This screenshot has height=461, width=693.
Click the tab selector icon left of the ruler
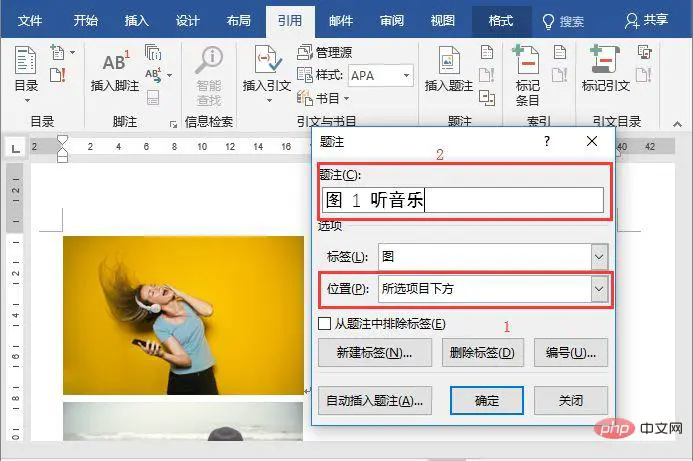coord(15,149)
